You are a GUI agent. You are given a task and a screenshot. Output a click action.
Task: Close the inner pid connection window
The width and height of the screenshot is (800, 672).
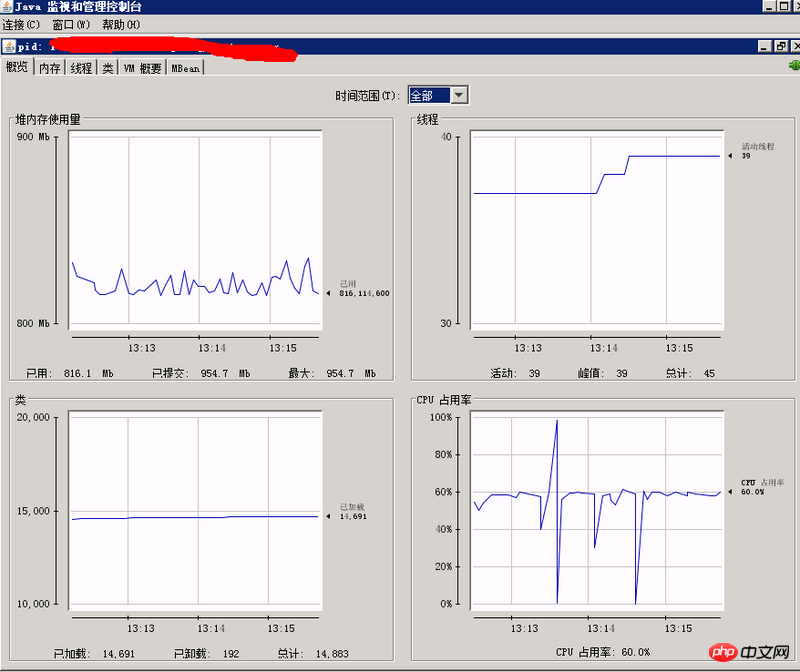793,46
